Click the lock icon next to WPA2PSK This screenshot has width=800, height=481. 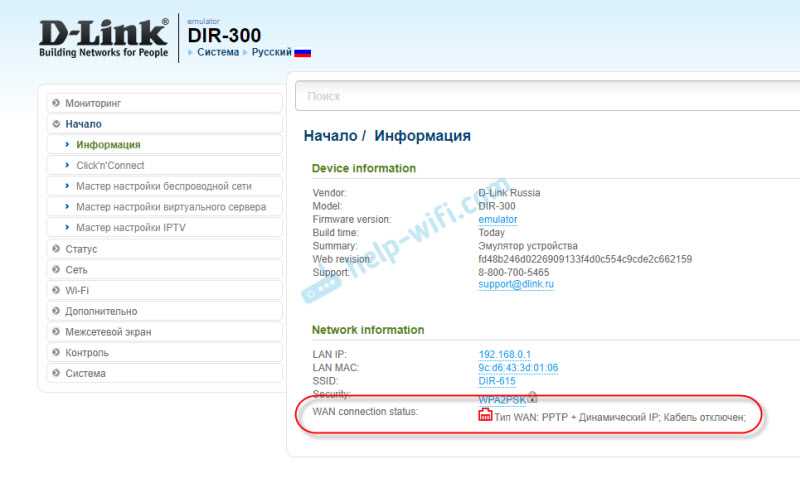532,396
